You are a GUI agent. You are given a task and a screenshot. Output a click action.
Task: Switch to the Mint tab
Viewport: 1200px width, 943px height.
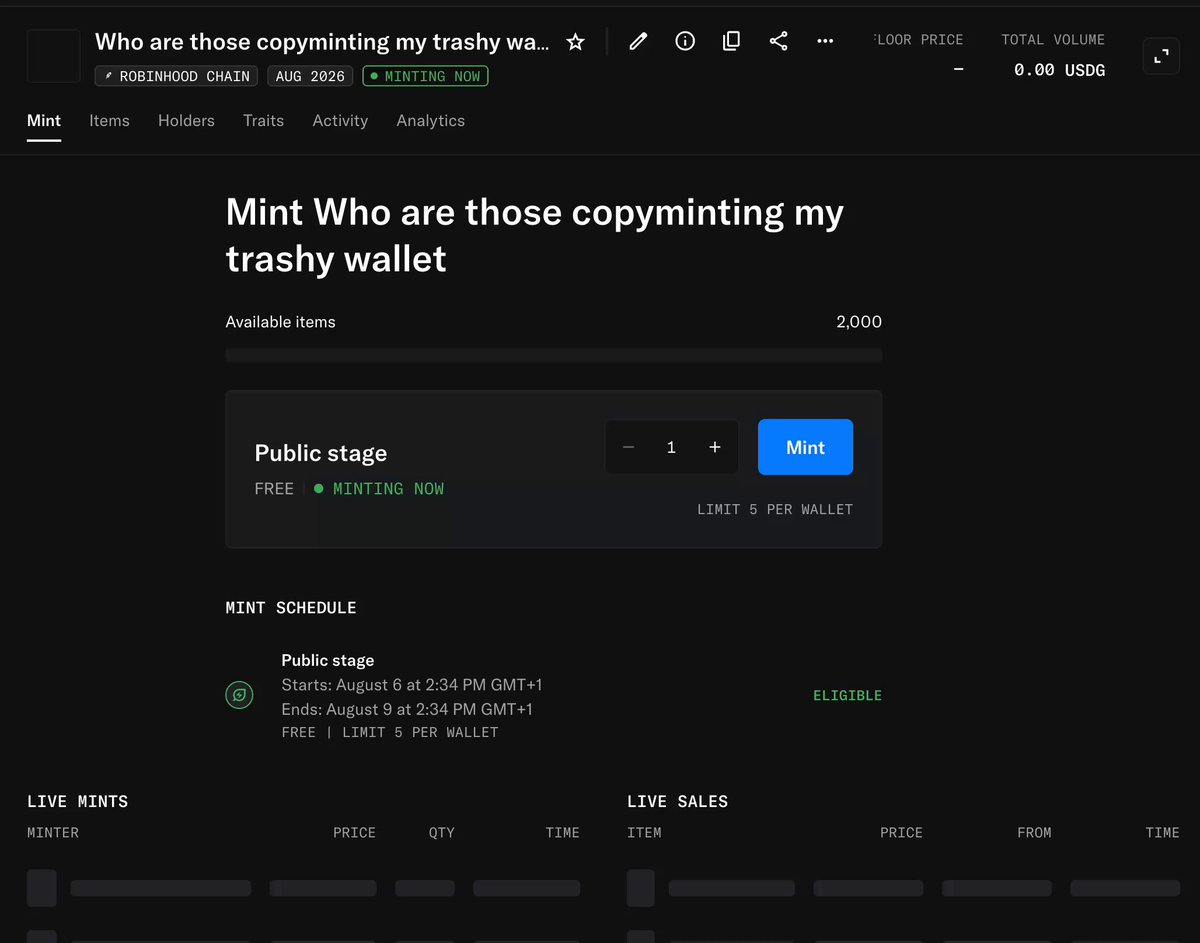[x=44, y=121]
